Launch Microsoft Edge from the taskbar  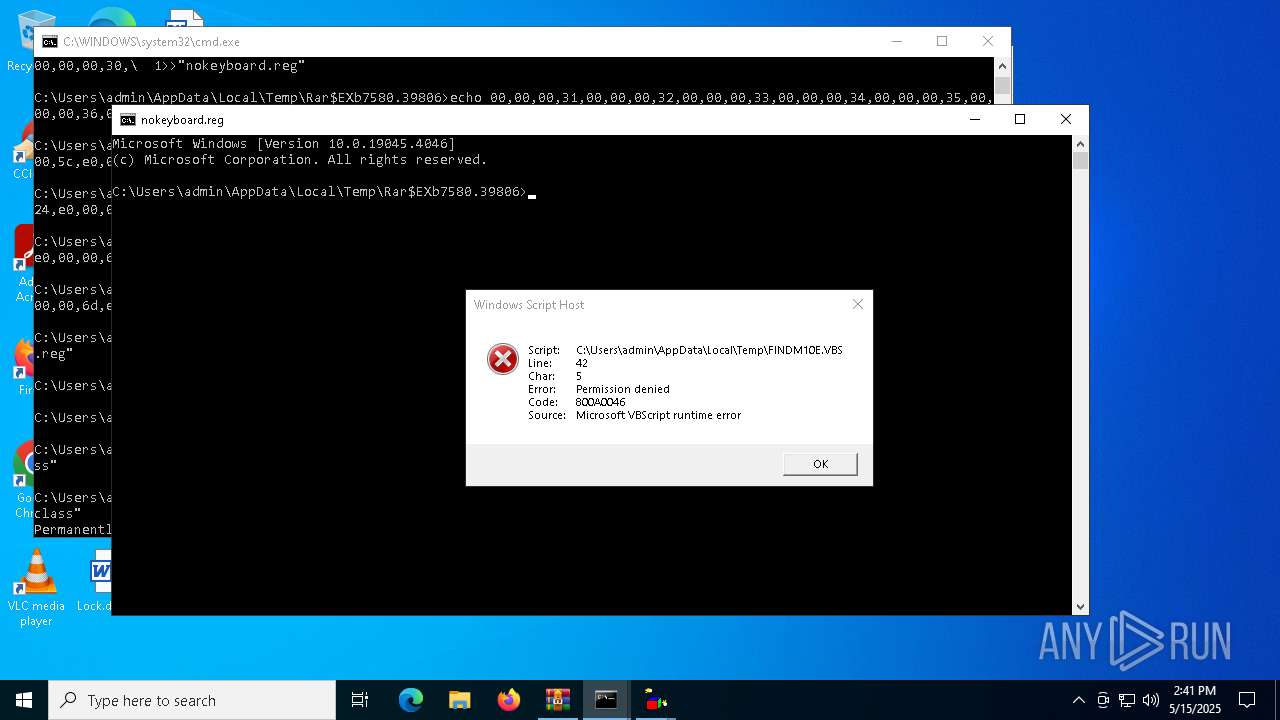[411, 700]
